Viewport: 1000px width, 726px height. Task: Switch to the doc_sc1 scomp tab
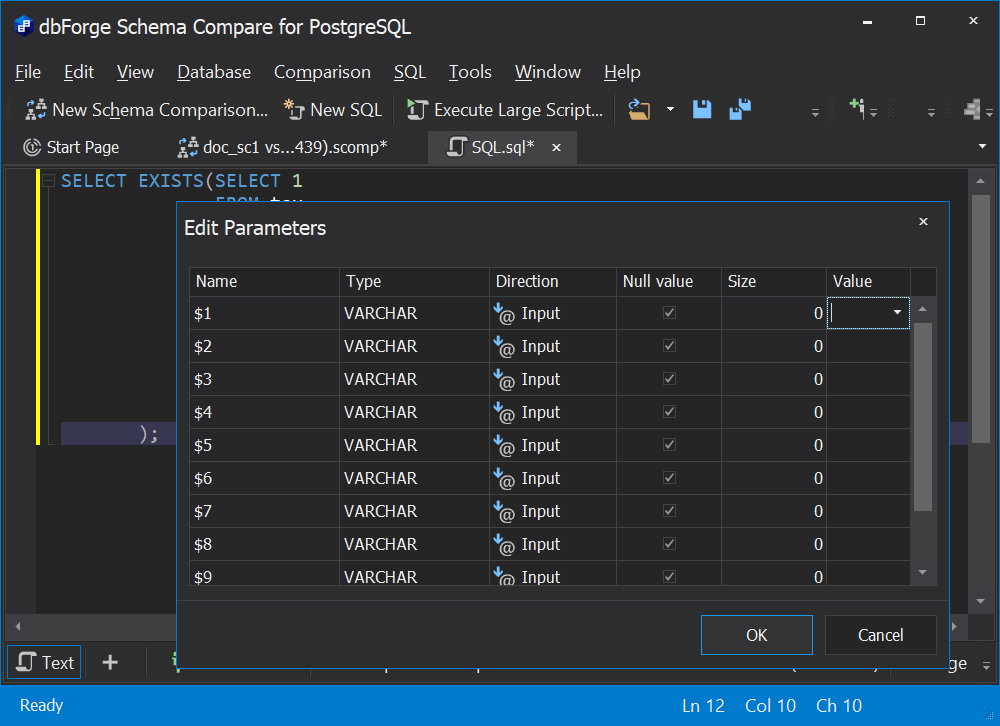283,147
